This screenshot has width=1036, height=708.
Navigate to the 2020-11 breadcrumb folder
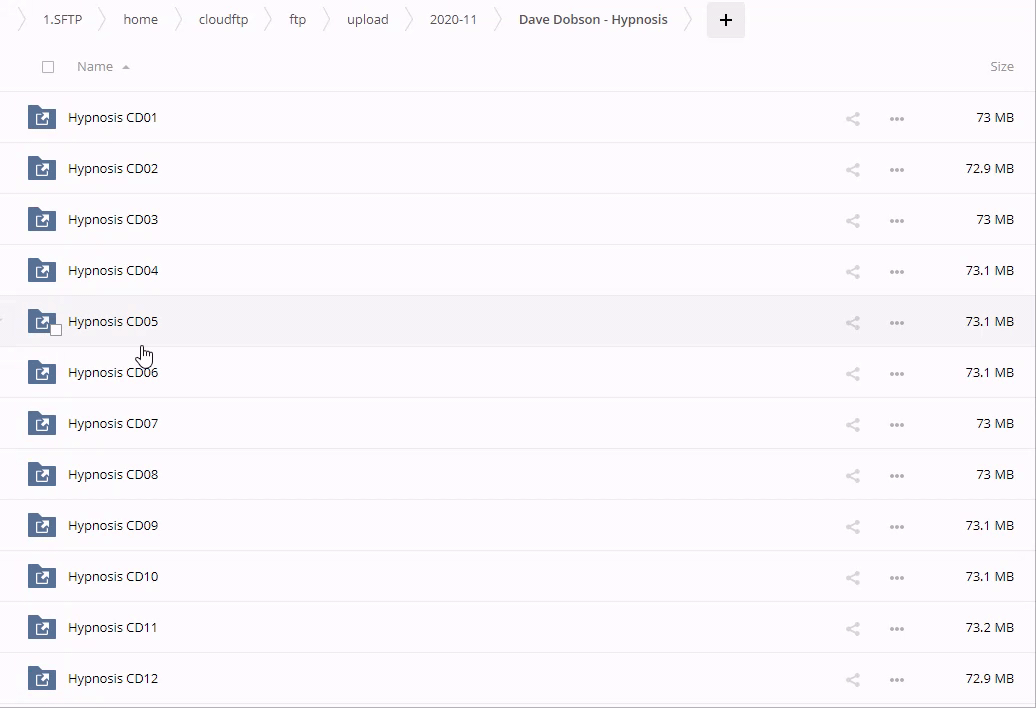pos(453,20)
